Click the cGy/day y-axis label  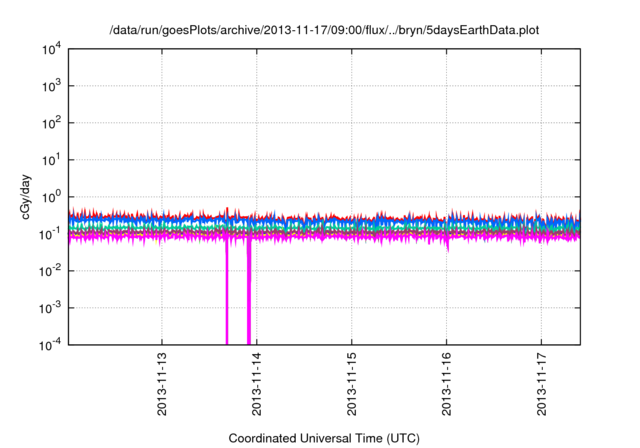click(26, 197)
